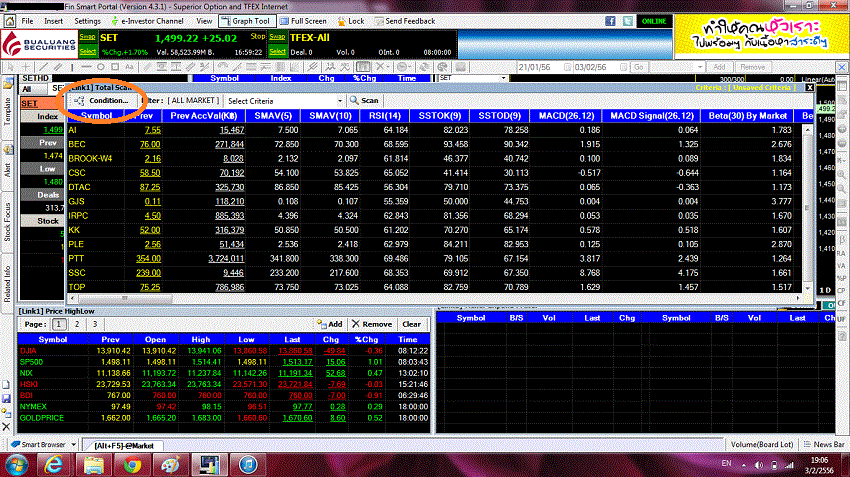This screenshot has width=850, height=477.
Task: Switch to Full Screen mode
Action: click(303, 21)
